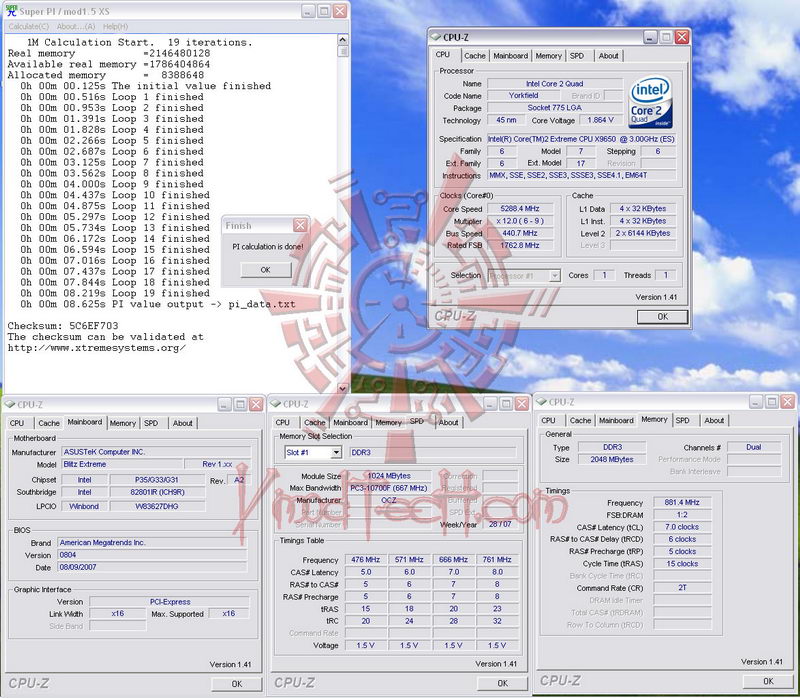Switch to About tab in processor CPU-Z window
The width and height of the screenshot is (800, 698).
[608, 56]
